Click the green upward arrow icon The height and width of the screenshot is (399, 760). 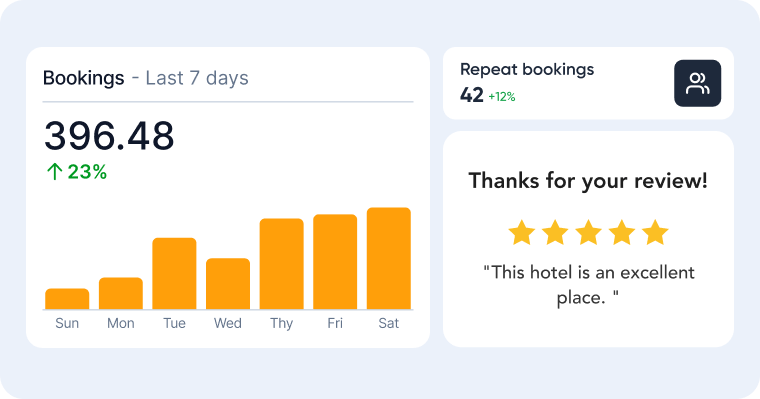55,172
